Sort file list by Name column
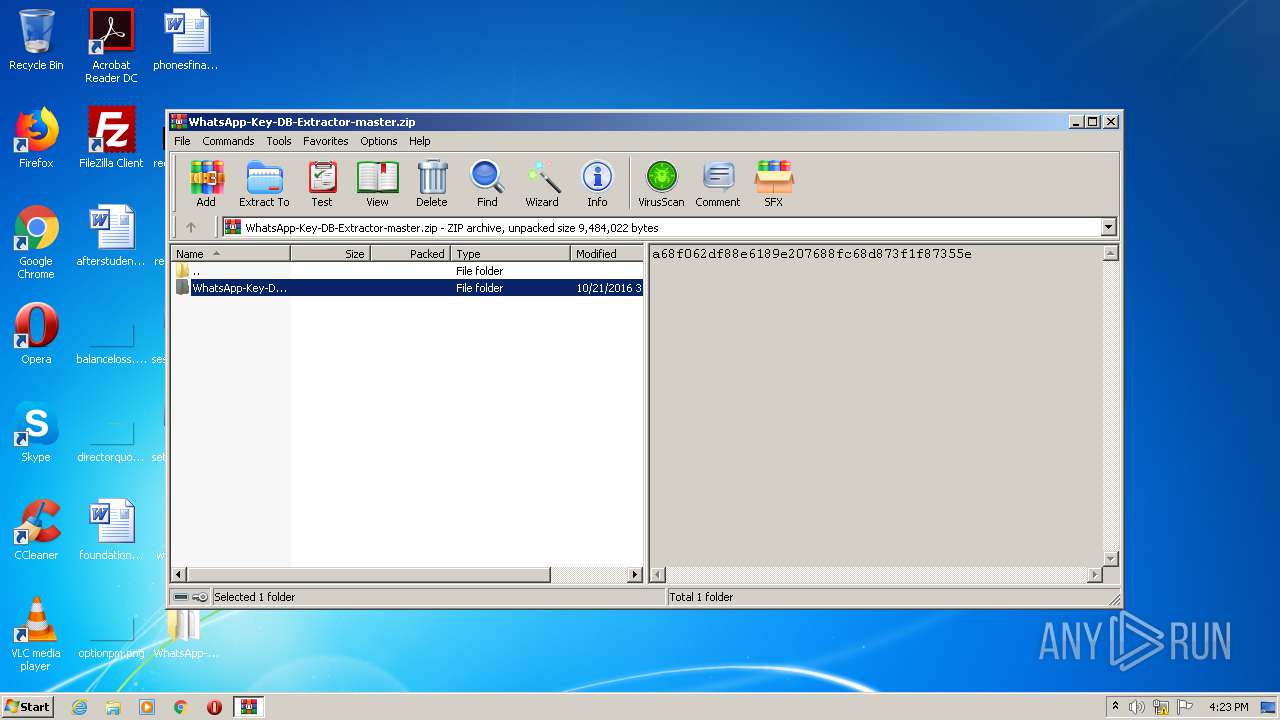Screen dimensions: 1280x720 click(231, 254)
